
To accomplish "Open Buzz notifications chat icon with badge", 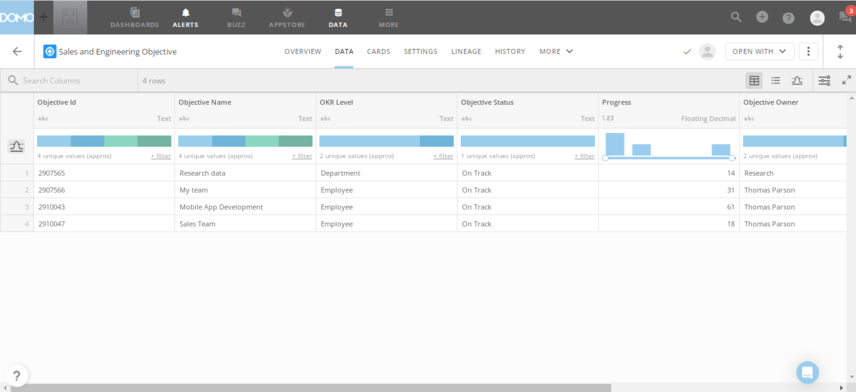I will coord(845,16).
